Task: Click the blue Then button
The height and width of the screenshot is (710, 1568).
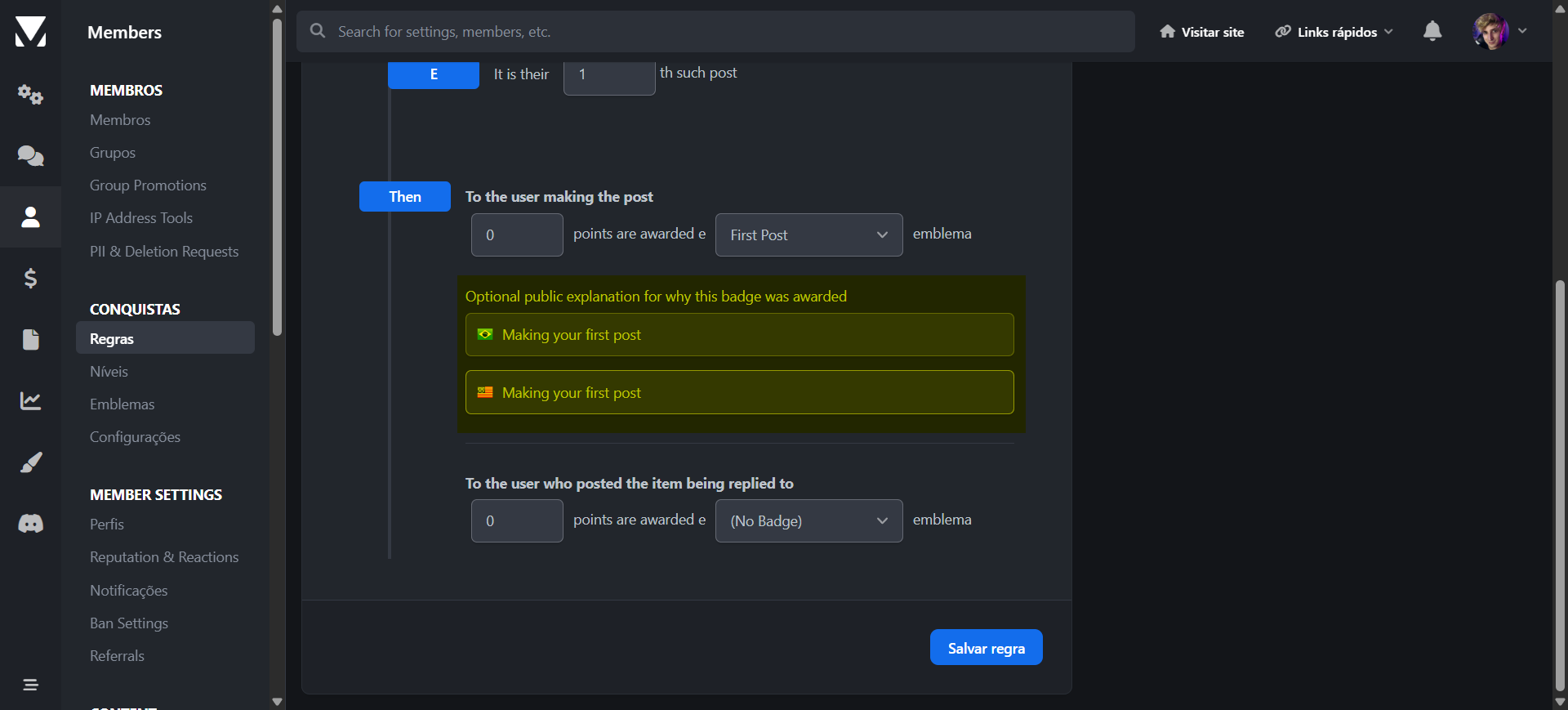Action: (x=404, y=197)
